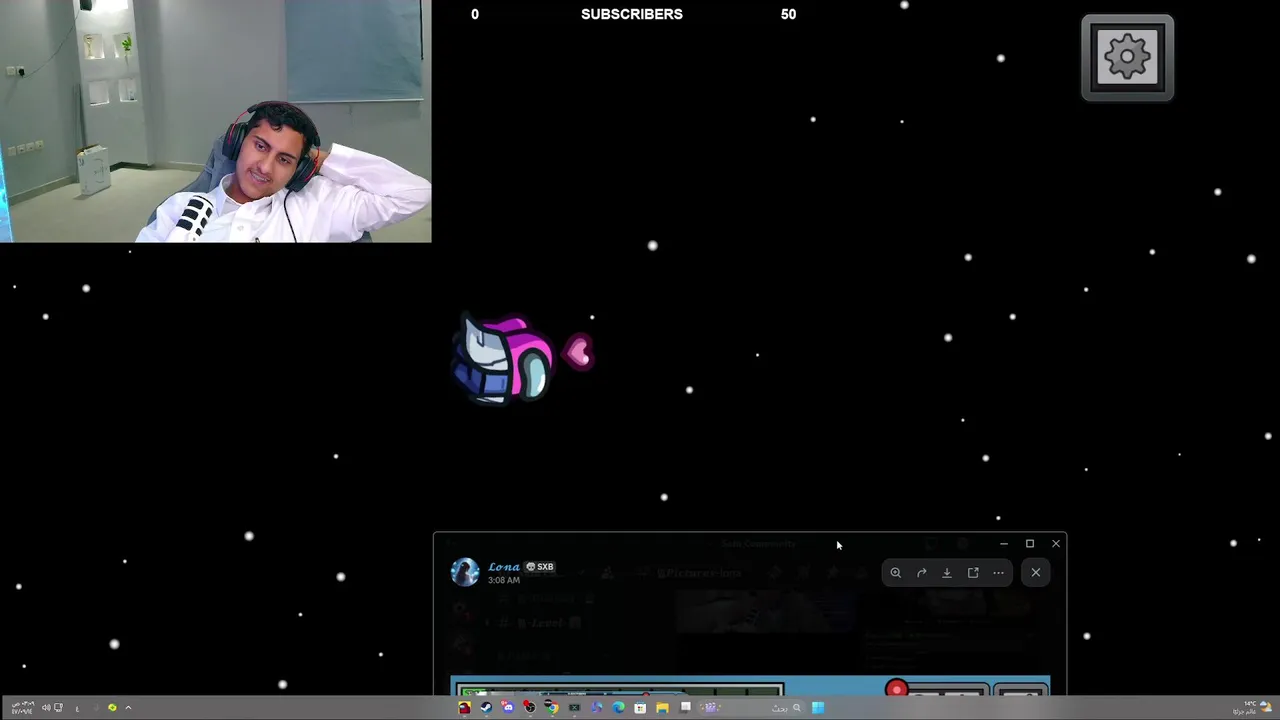Click the taskbar search box
Image resolution: width=1280 pixels, height=720 pixels.
[x=752, y=708]
